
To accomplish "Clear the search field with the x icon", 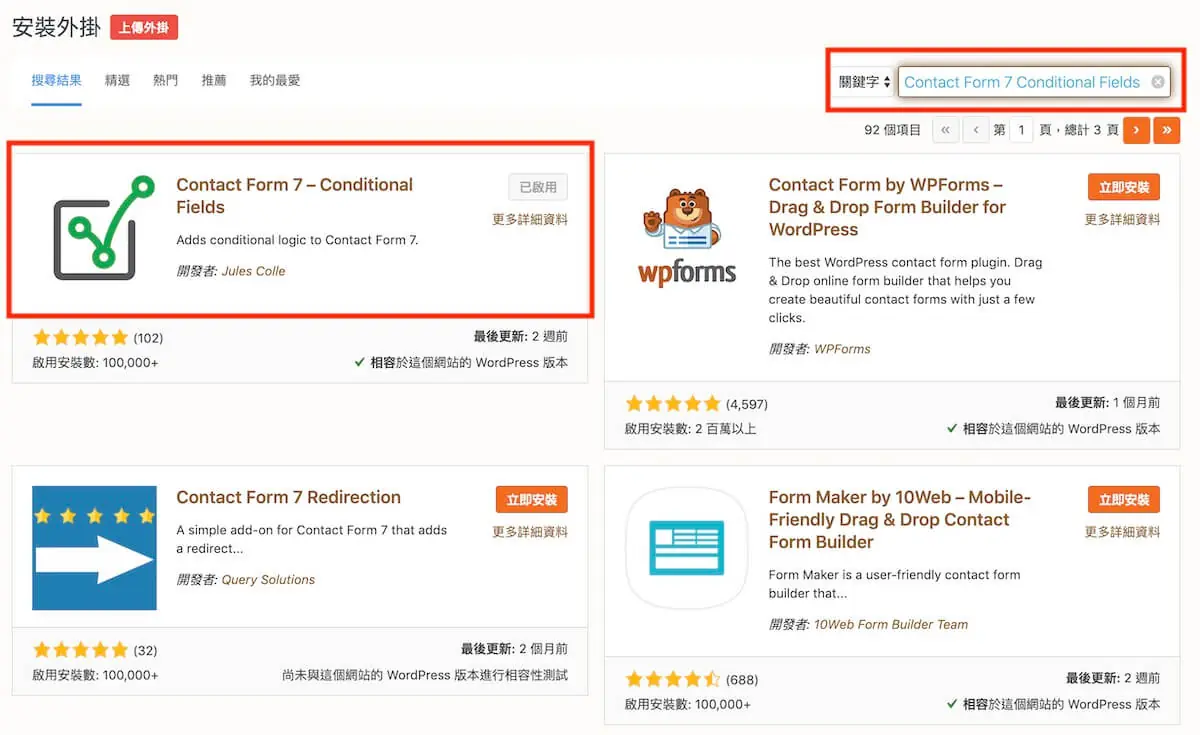I will (x=1158, y=82).
